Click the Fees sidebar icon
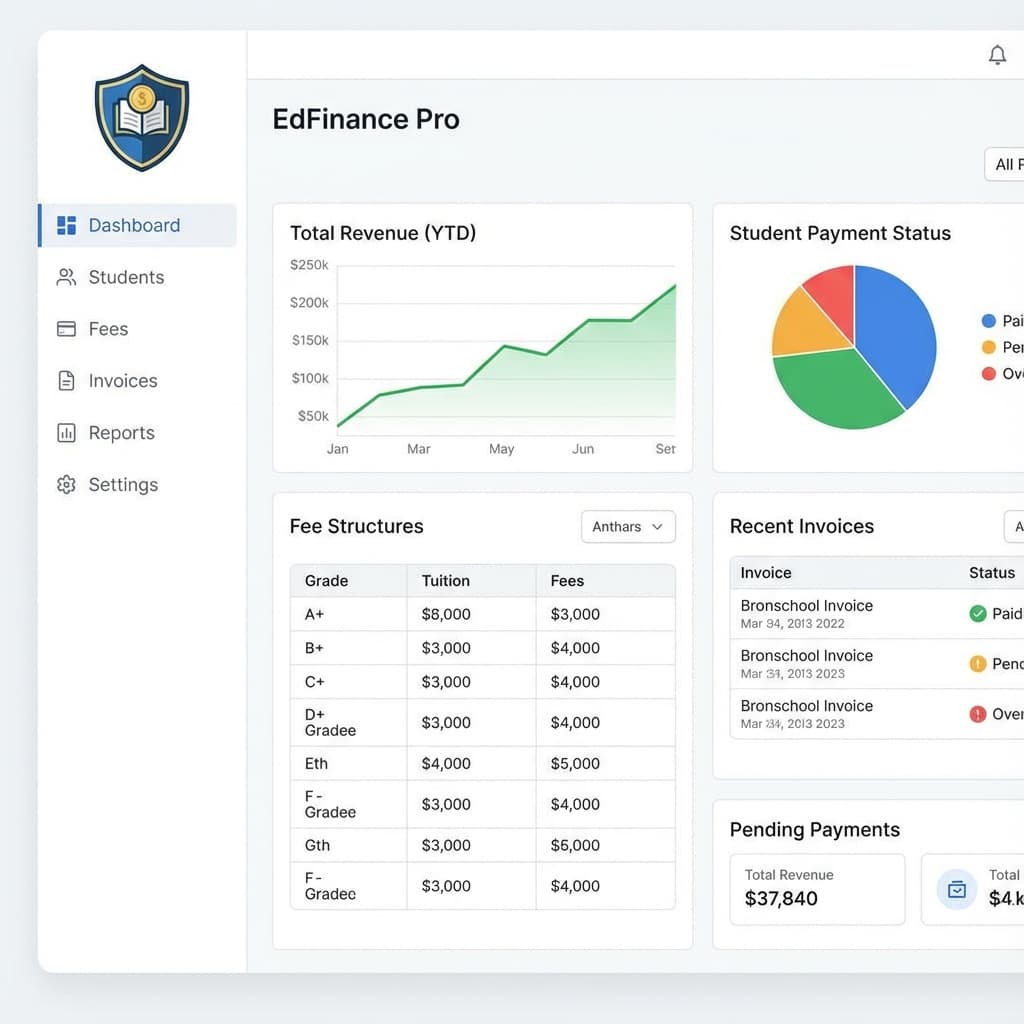This screenshot has width=1024, height=1024. point(66,329)
